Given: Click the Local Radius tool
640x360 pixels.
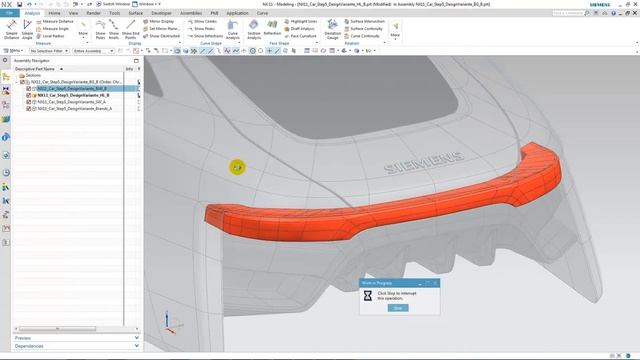Looking at the screenshot, I should click(50, 36).
